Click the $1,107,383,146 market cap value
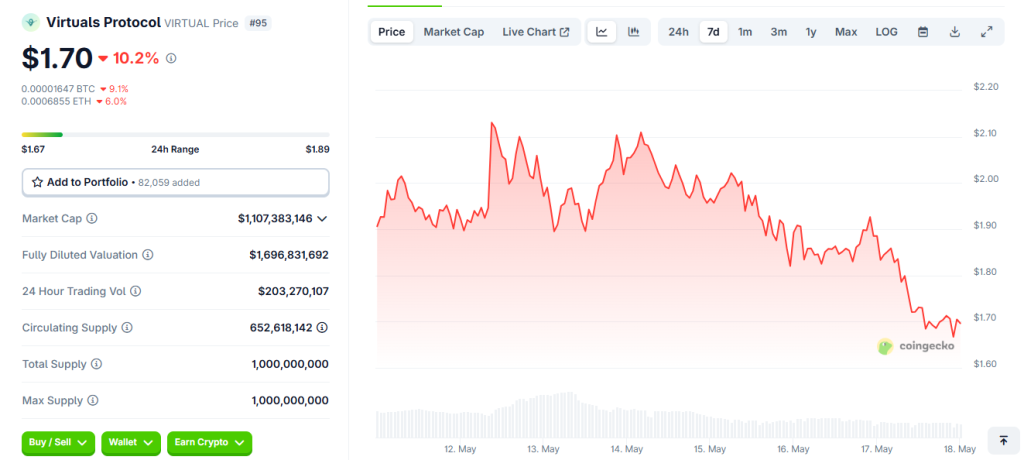Viewport: 1024px width, 460px height. [x=275, y=218]
